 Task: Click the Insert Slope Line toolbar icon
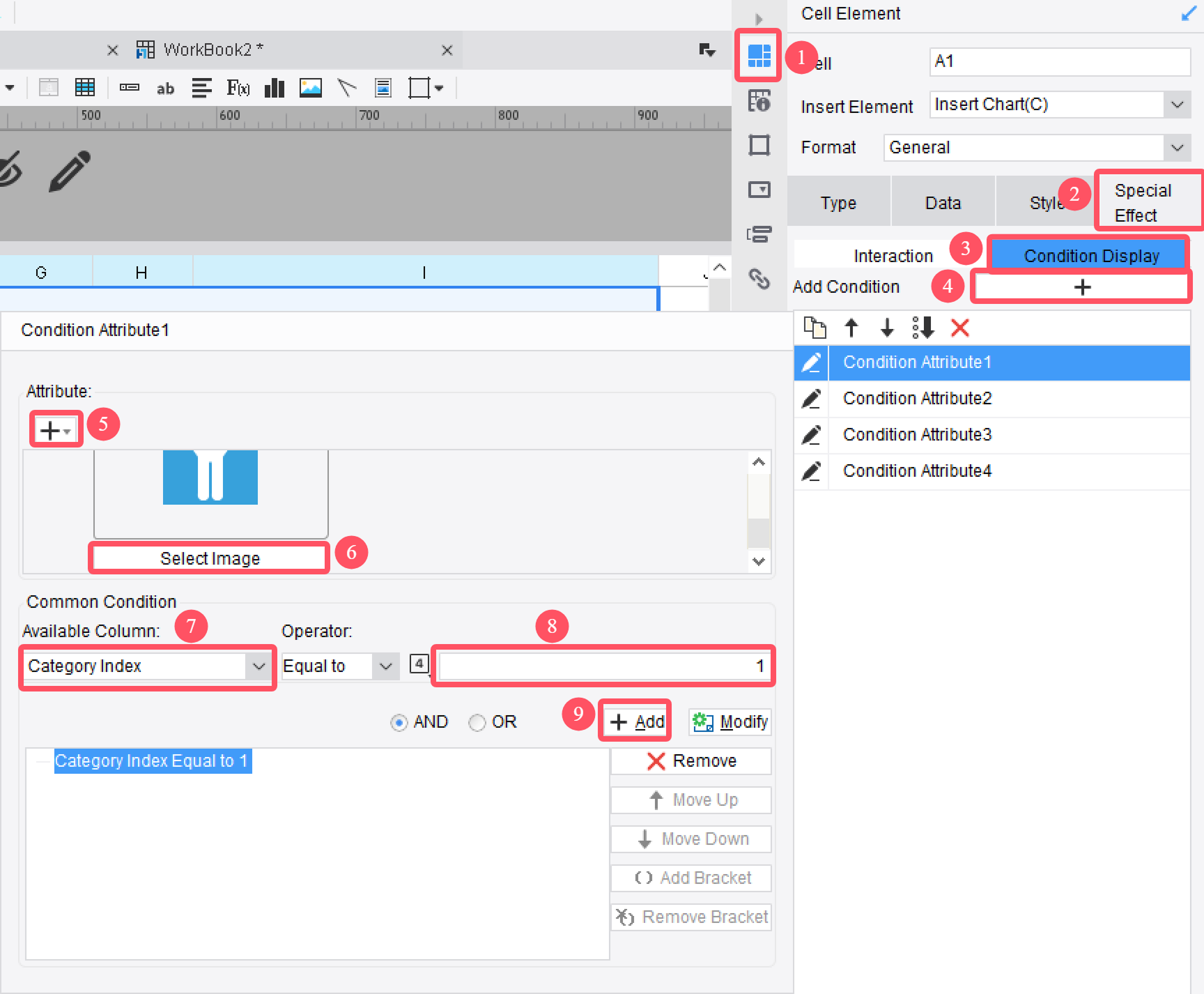(347, 88)
